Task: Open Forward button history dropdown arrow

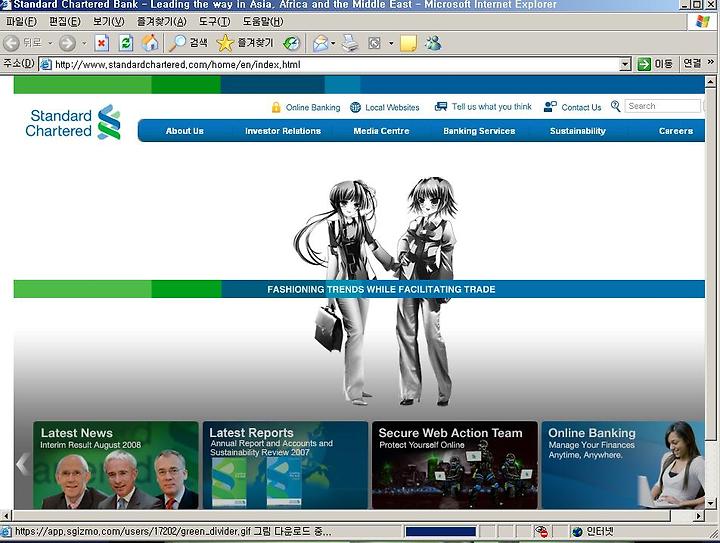Action: [x=84, y=43]
